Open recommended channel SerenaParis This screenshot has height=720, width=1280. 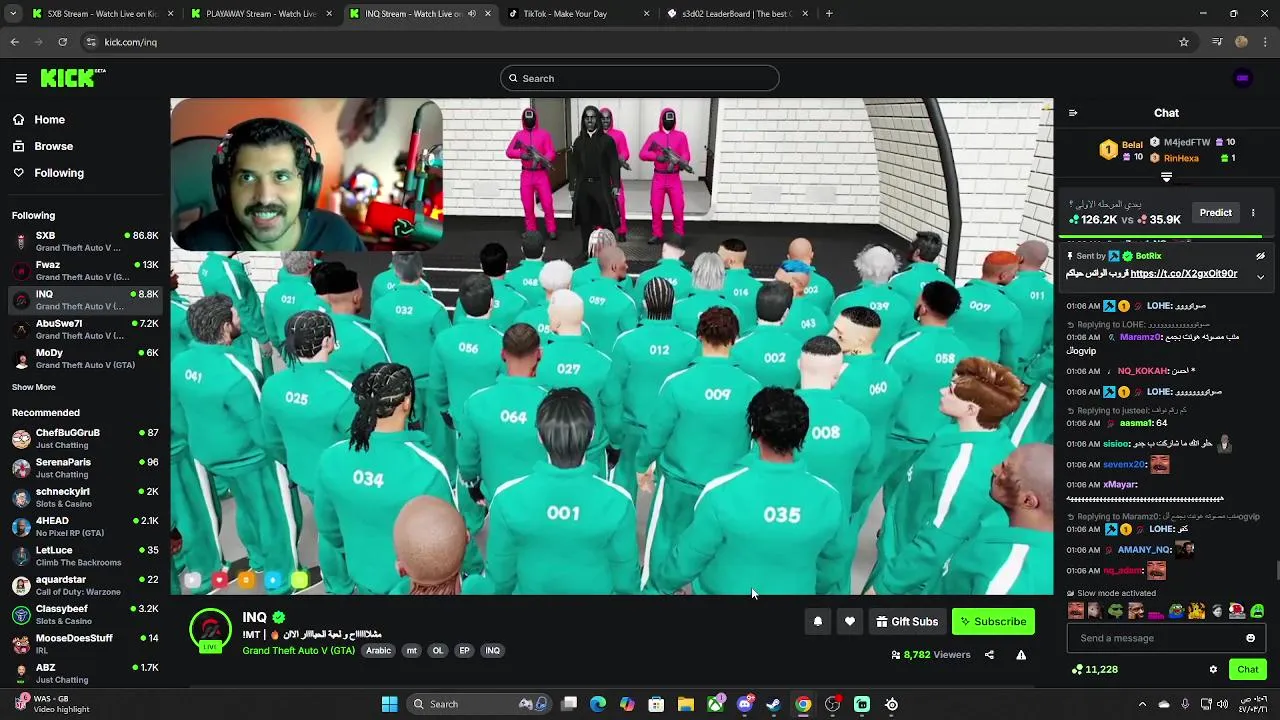(85, 468)
